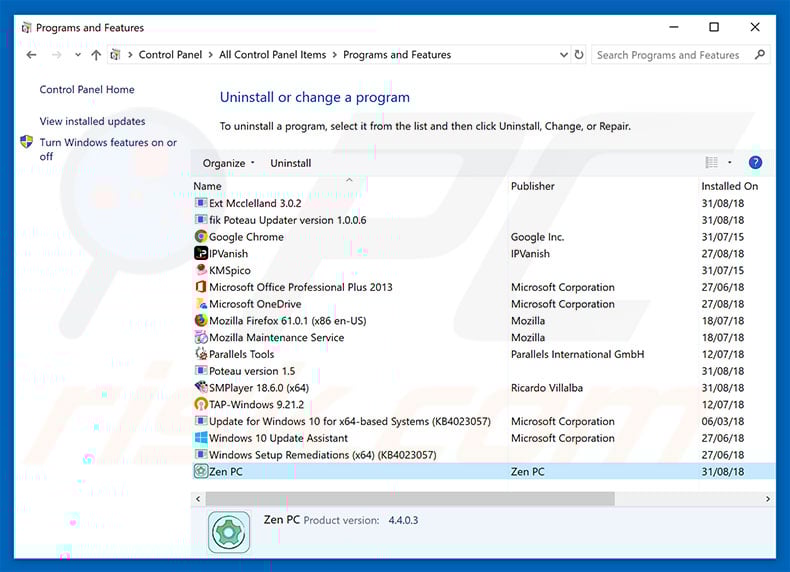Click the horizontal scrollbar thumb
The height and width of the screenshot is (572, 790).
410,498
